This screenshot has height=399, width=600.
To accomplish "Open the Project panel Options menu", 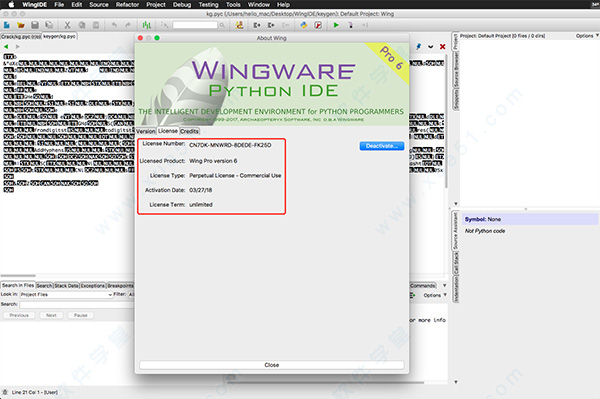I will click(x=587, y=36).
